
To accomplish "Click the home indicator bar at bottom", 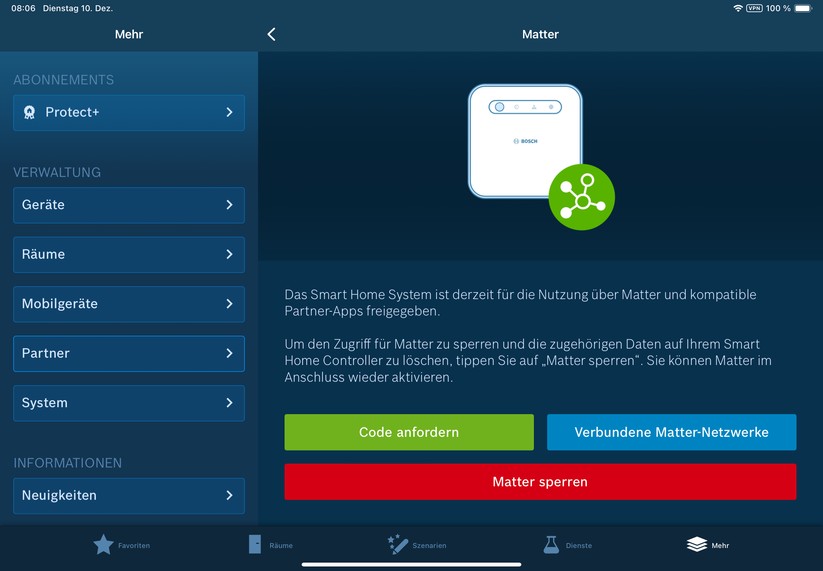I will [412, 565].
